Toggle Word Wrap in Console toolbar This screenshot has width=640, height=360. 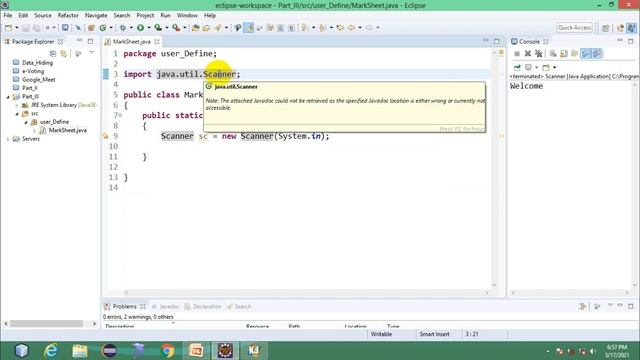[x=575, y=53]
